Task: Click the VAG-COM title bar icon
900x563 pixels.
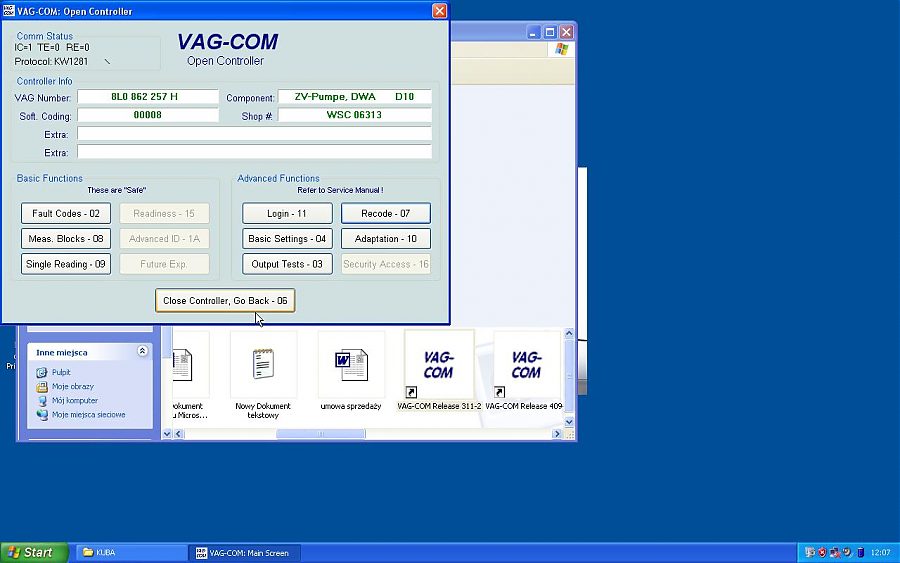Action: (x=9, y=11)
